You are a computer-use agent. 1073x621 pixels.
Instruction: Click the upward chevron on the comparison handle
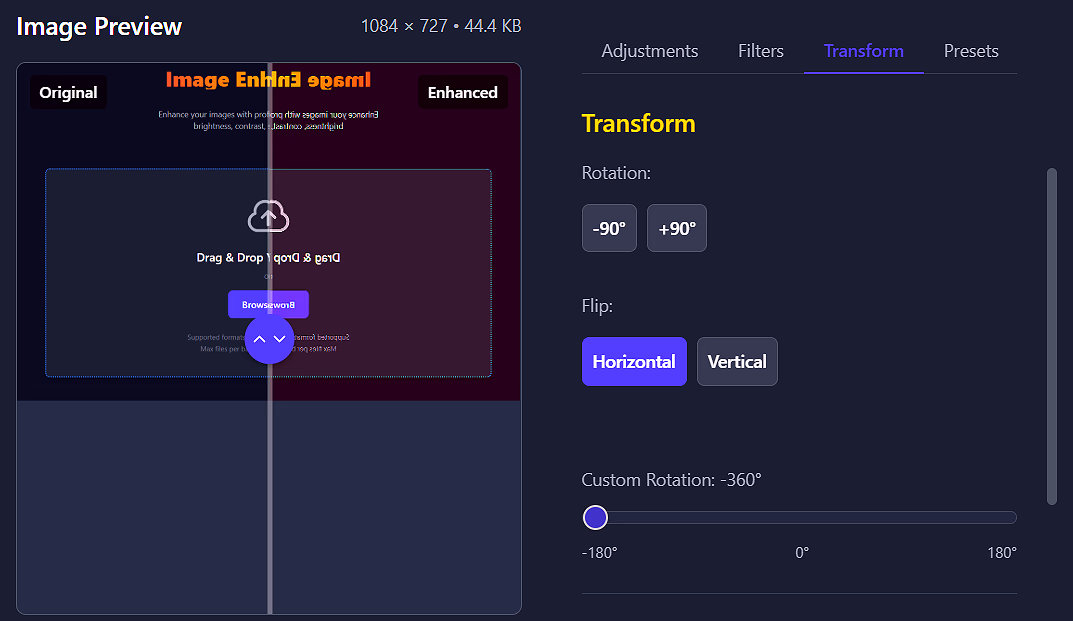pyautogui.click(x=258, y=339)
